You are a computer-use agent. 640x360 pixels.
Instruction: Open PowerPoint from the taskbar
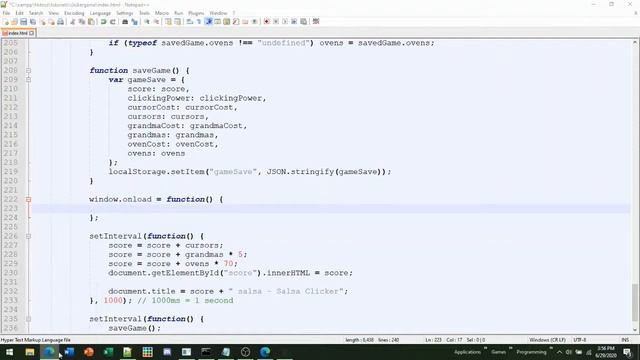pyautogui.click(x=89, y=352)
